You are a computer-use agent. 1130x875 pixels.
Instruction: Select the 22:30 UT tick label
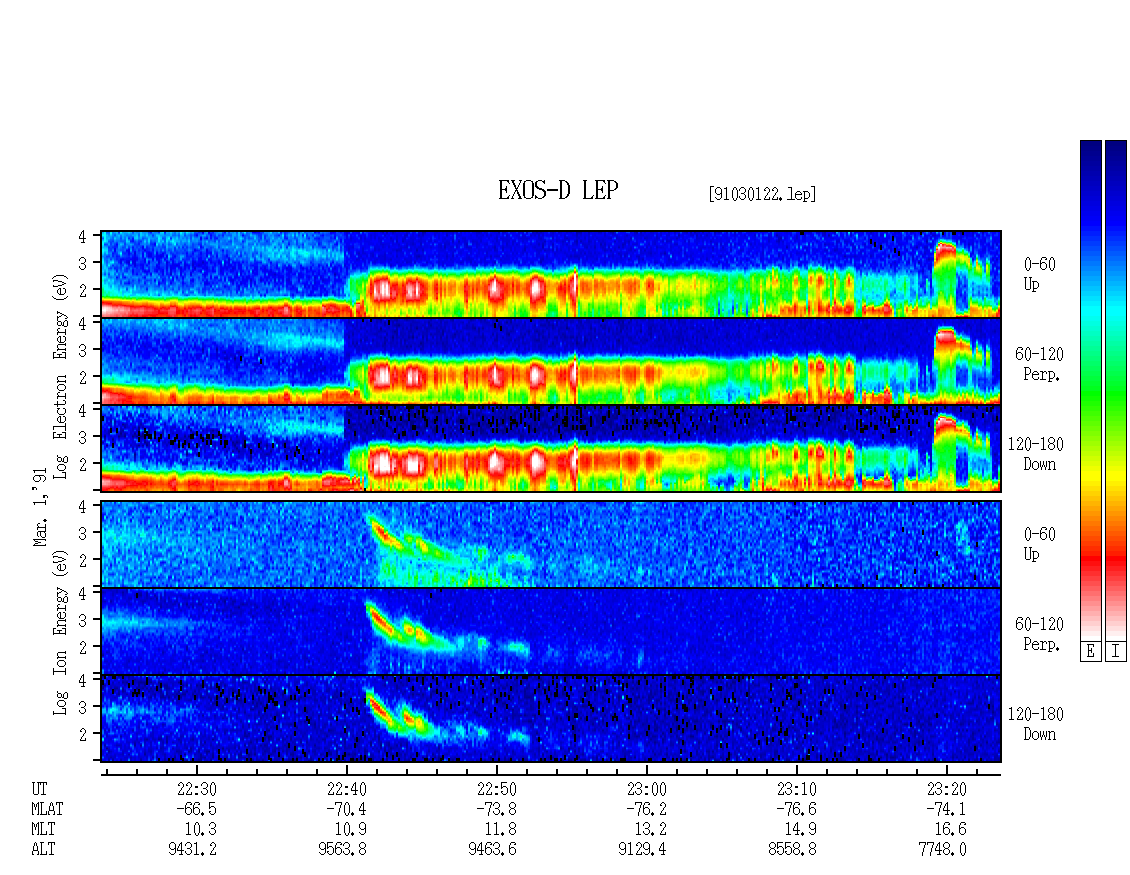196,789
